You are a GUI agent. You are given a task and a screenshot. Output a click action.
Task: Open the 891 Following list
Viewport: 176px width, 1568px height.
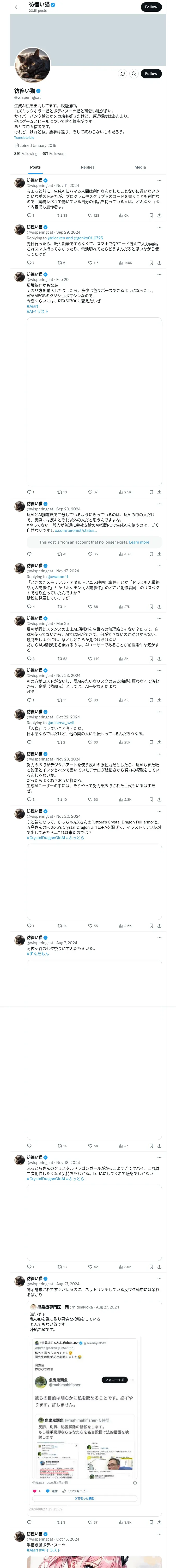26,153
